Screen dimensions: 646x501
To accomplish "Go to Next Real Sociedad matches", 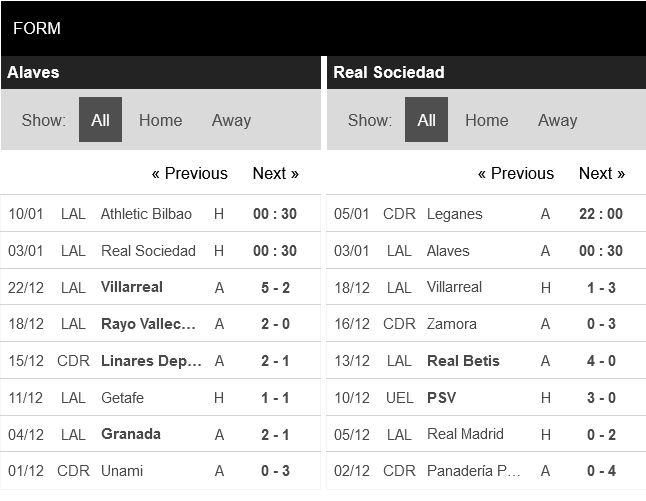I will click(601, 173).
